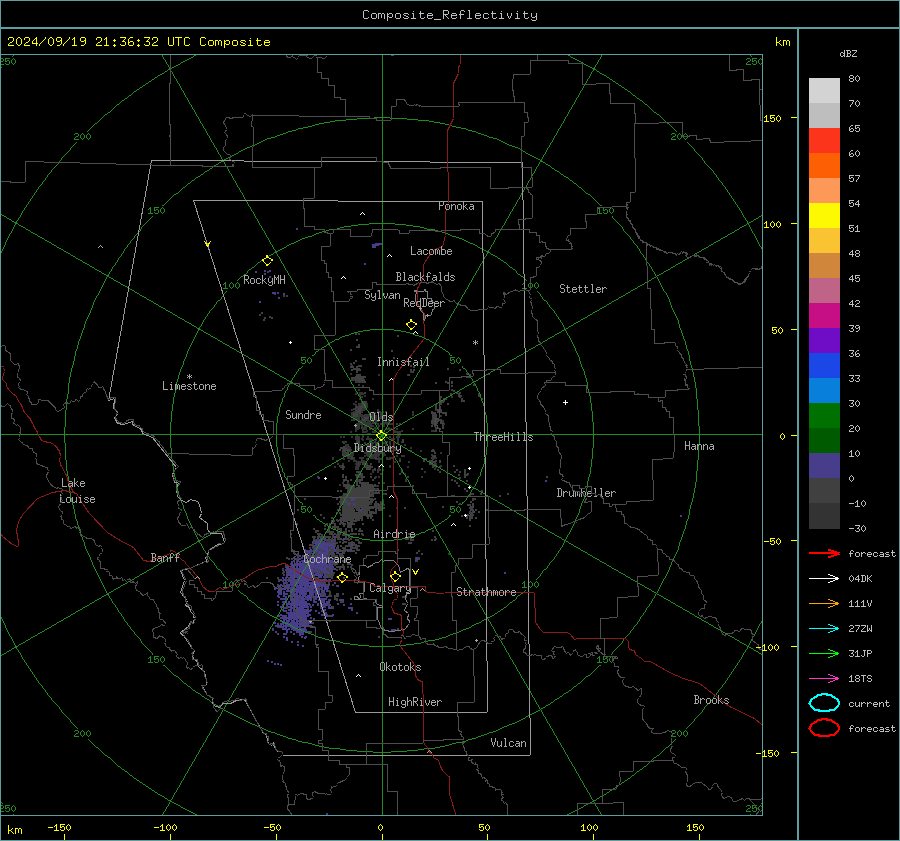Select the yellow diamond marker below RedDeer

coord(412,325)
